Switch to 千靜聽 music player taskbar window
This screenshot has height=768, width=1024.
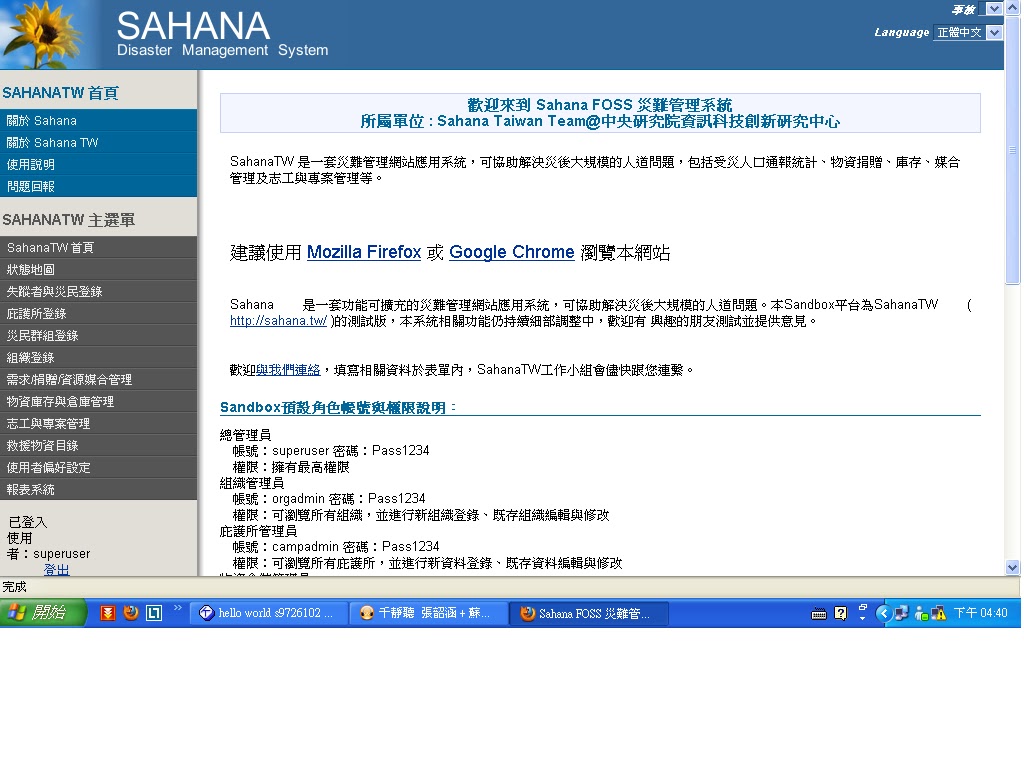[x=428, y=613]
